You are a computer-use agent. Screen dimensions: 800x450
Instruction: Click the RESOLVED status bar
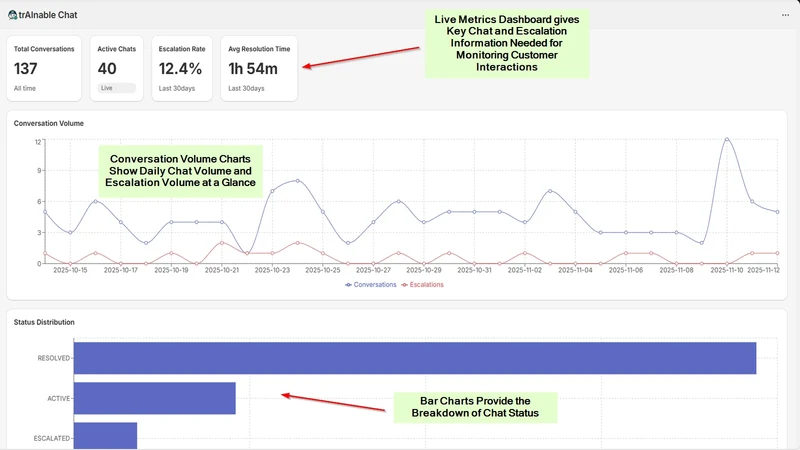(415, 358)
